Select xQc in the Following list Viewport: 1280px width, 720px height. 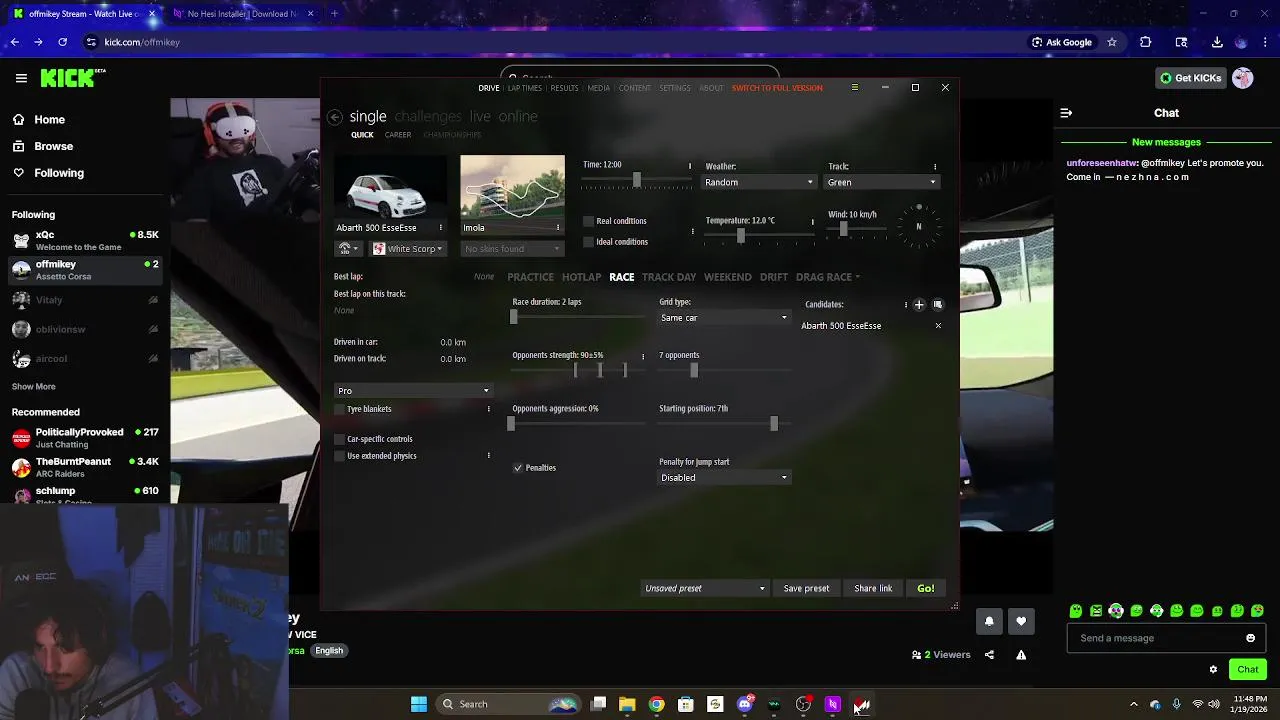[85, 240]
